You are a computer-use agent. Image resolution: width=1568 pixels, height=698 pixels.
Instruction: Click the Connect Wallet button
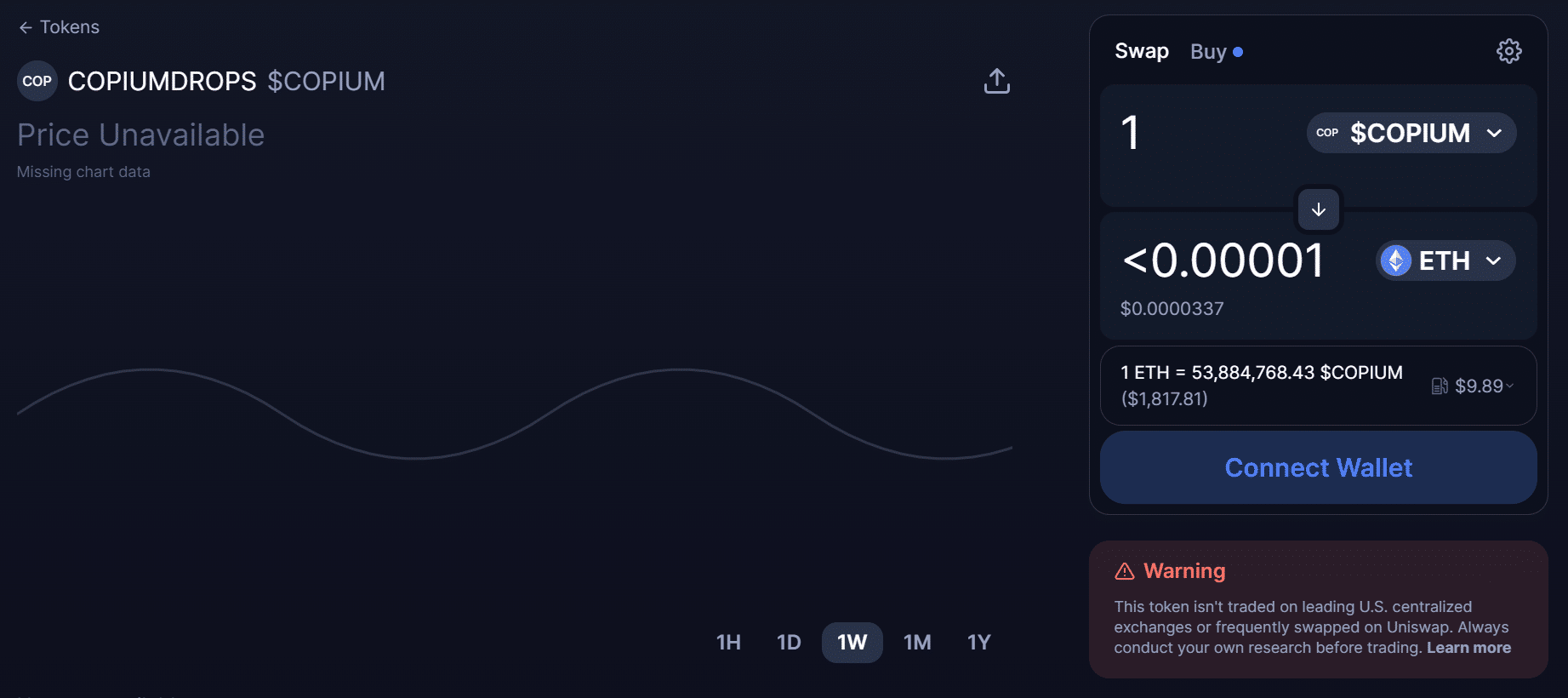[1319, 467]
